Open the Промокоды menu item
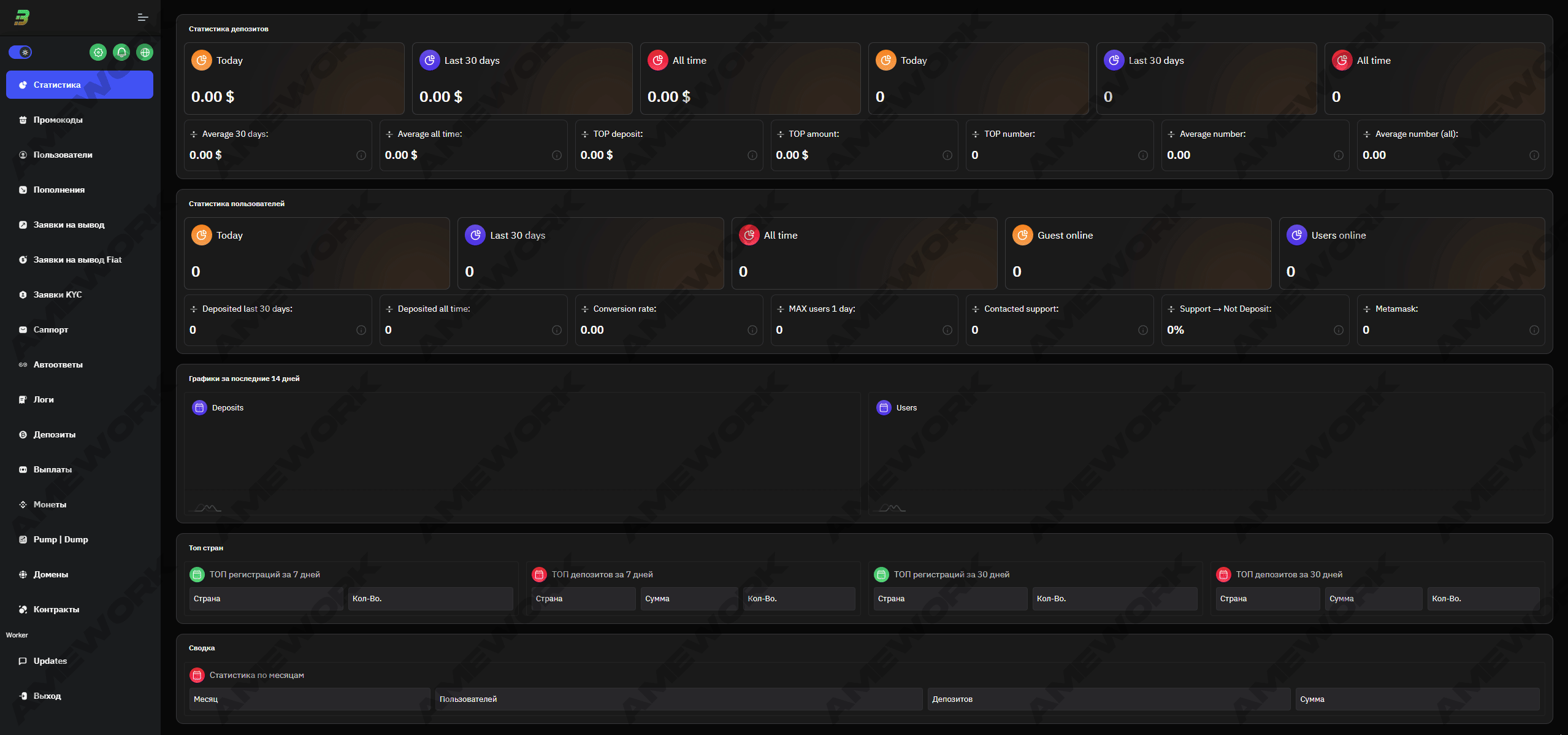Image resolution: width=1568 pixels, height=735 pixels. tap(58, 120)
